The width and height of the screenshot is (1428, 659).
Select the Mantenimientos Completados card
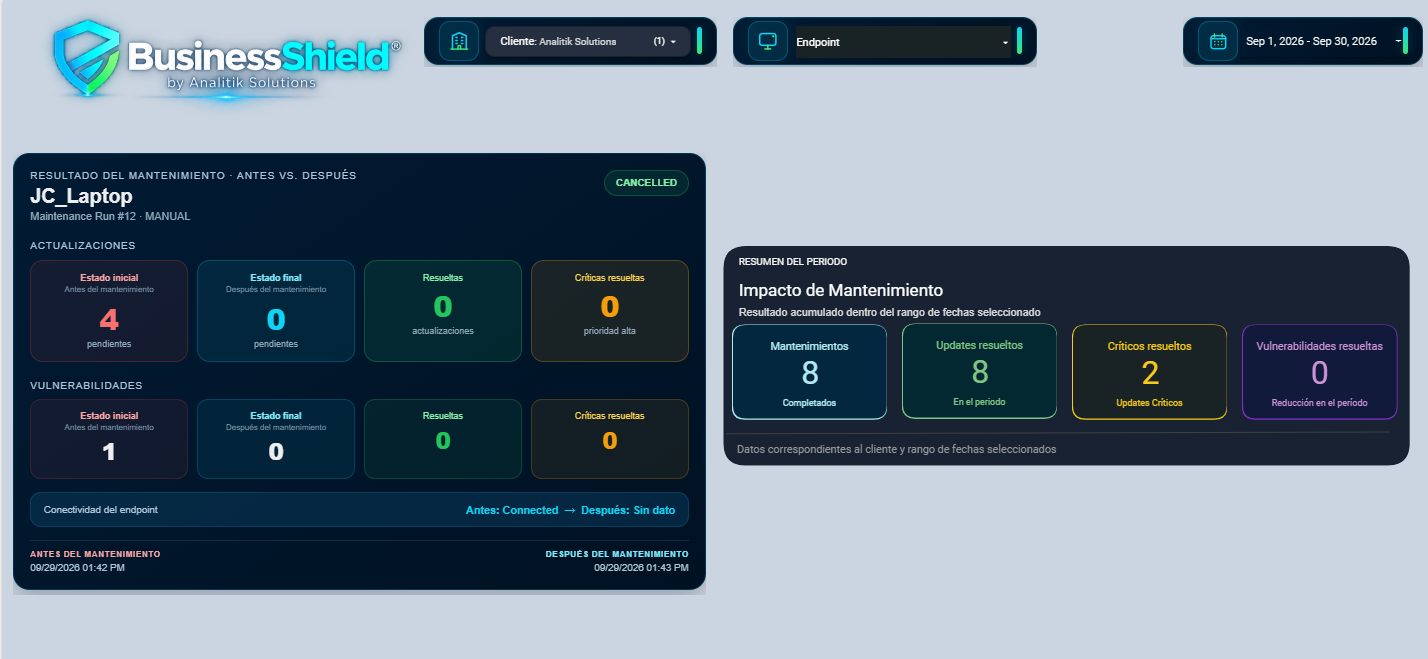coord(810,372)
